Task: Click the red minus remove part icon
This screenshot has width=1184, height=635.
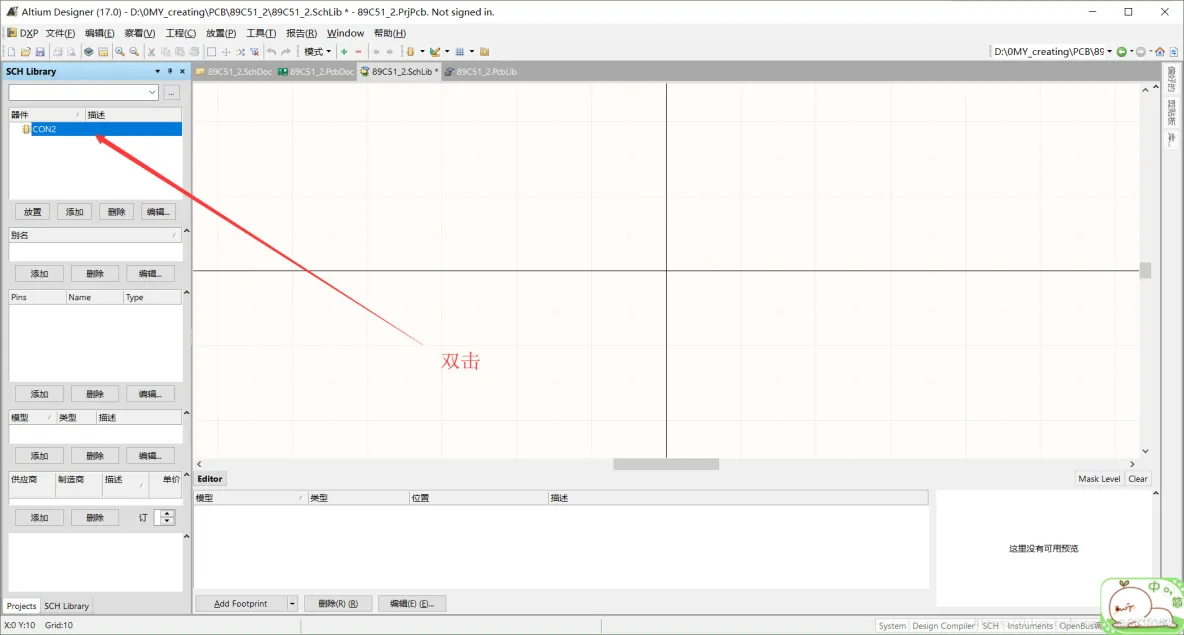Action: click(x=359, y=51)
